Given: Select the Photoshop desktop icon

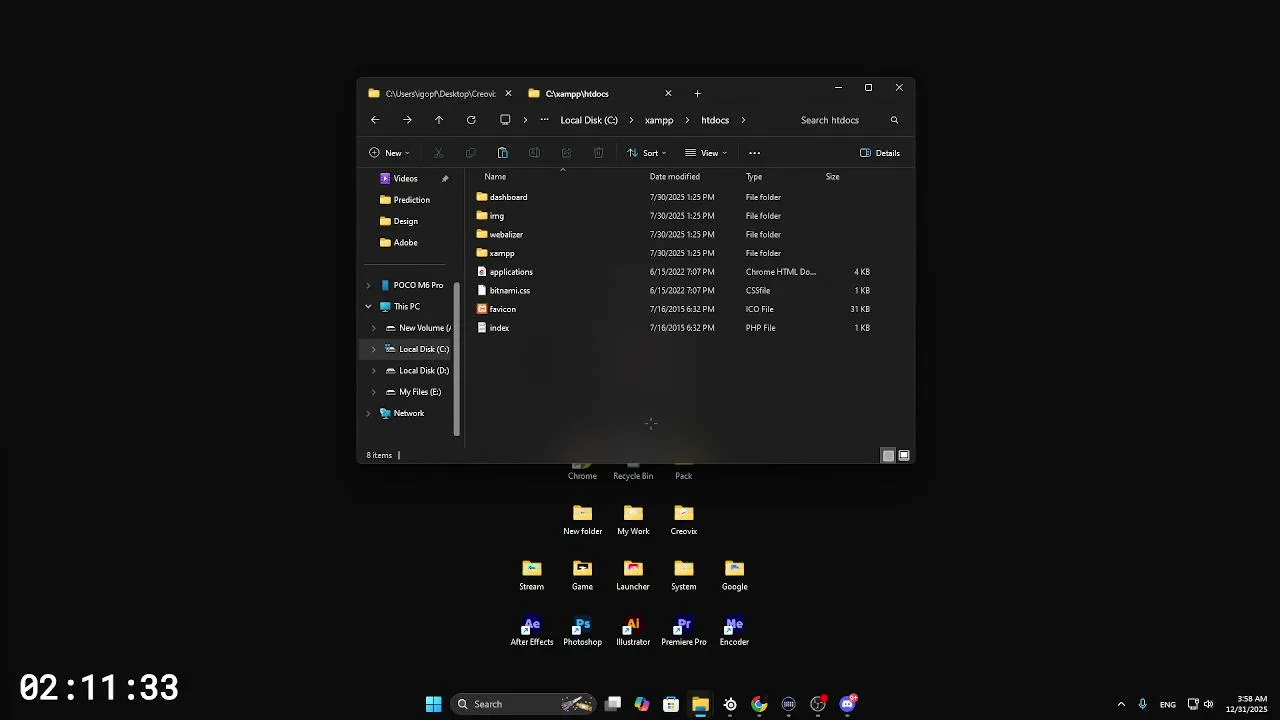Looking at the screenshot, I should click(582, 631).
